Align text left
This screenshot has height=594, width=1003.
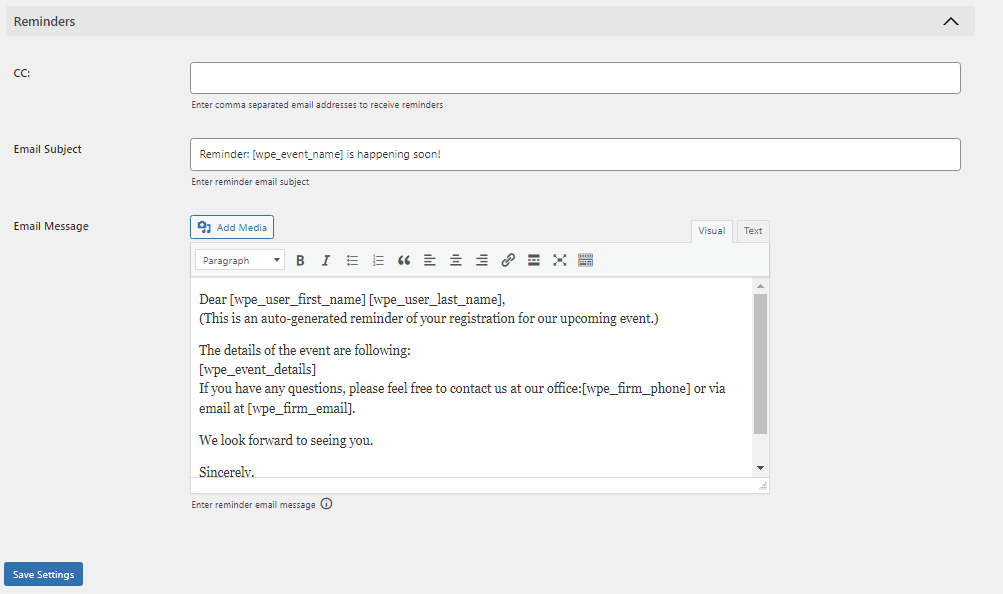tap(430, 260)
